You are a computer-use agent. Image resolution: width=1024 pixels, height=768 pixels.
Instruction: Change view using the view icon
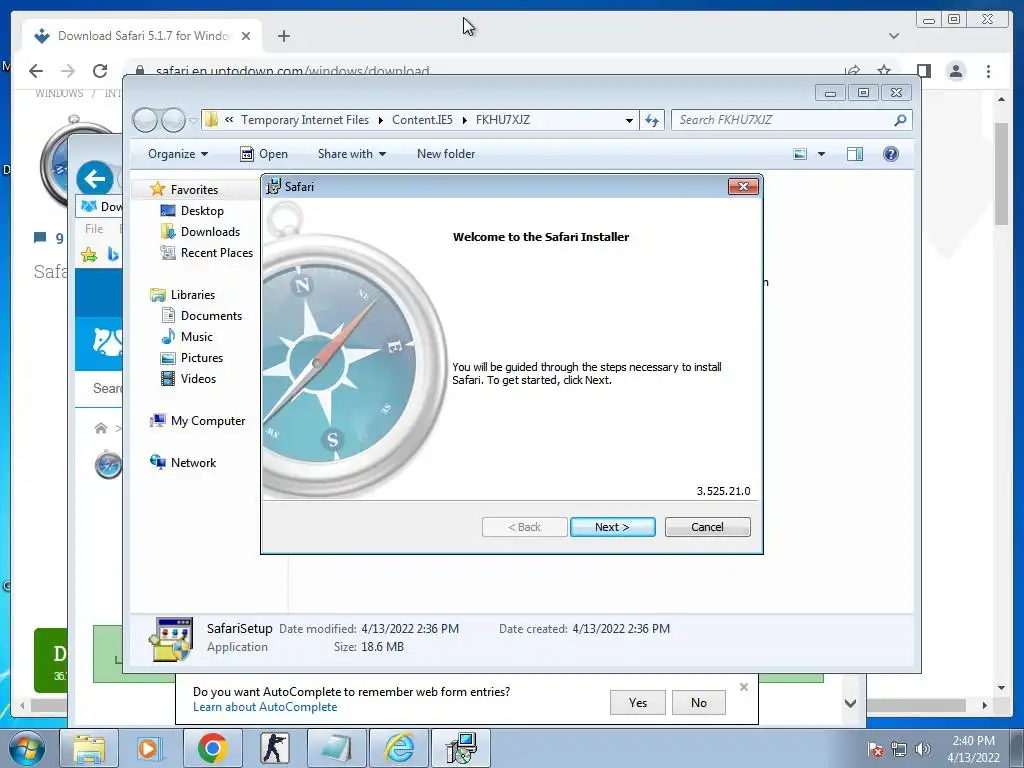click(800, 154)
